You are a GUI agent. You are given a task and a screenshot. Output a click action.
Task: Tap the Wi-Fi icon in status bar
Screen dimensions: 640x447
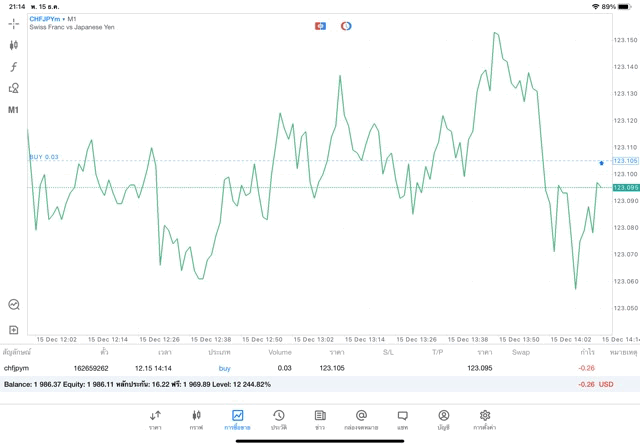point(596,7)
